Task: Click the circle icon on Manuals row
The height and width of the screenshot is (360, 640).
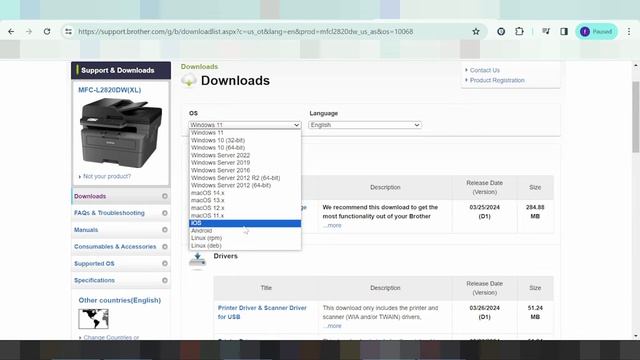Action: coord(165,230)
